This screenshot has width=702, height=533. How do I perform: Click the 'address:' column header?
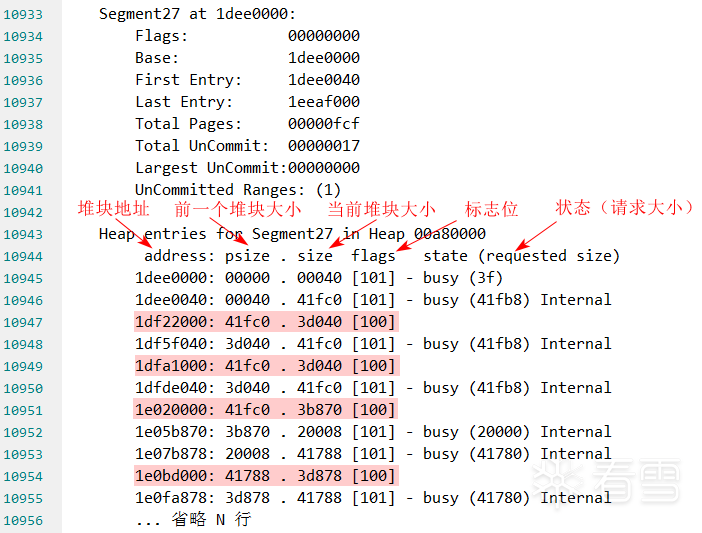pyautogui.click(x=179, y=256)
